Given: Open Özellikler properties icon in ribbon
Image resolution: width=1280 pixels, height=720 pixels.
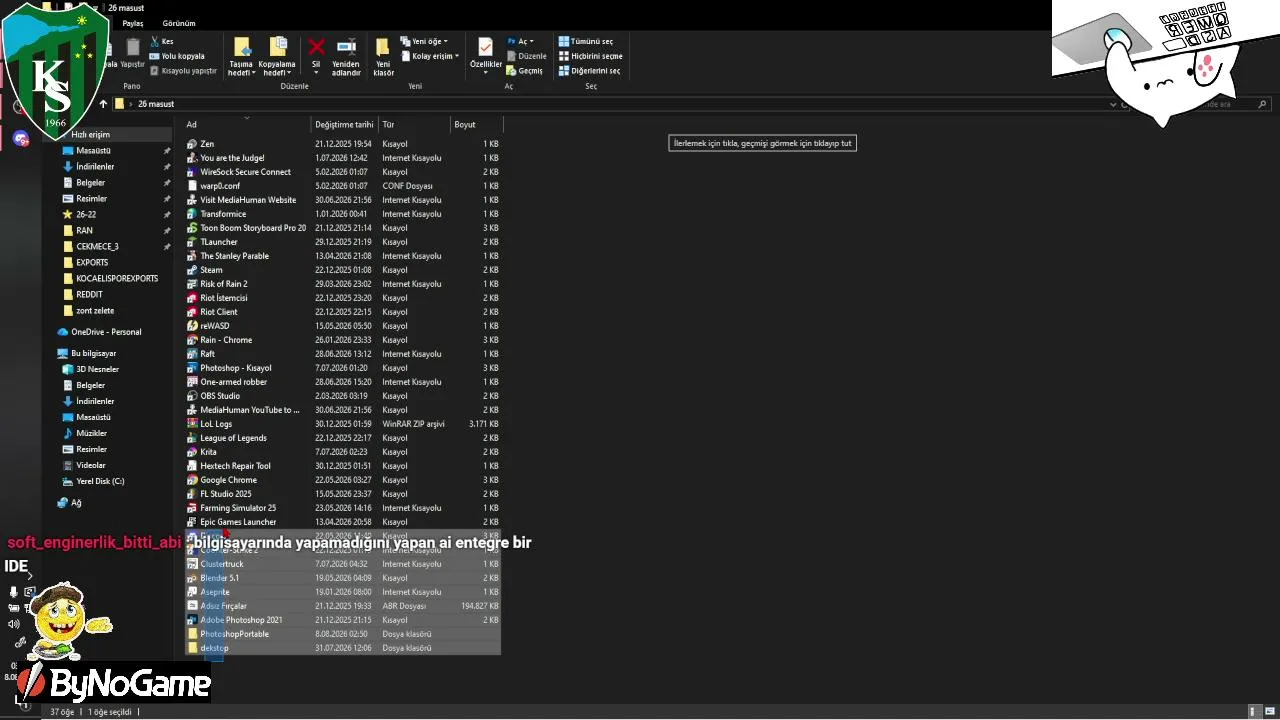Looking at the screenshot, I should (x=485, y=47).
